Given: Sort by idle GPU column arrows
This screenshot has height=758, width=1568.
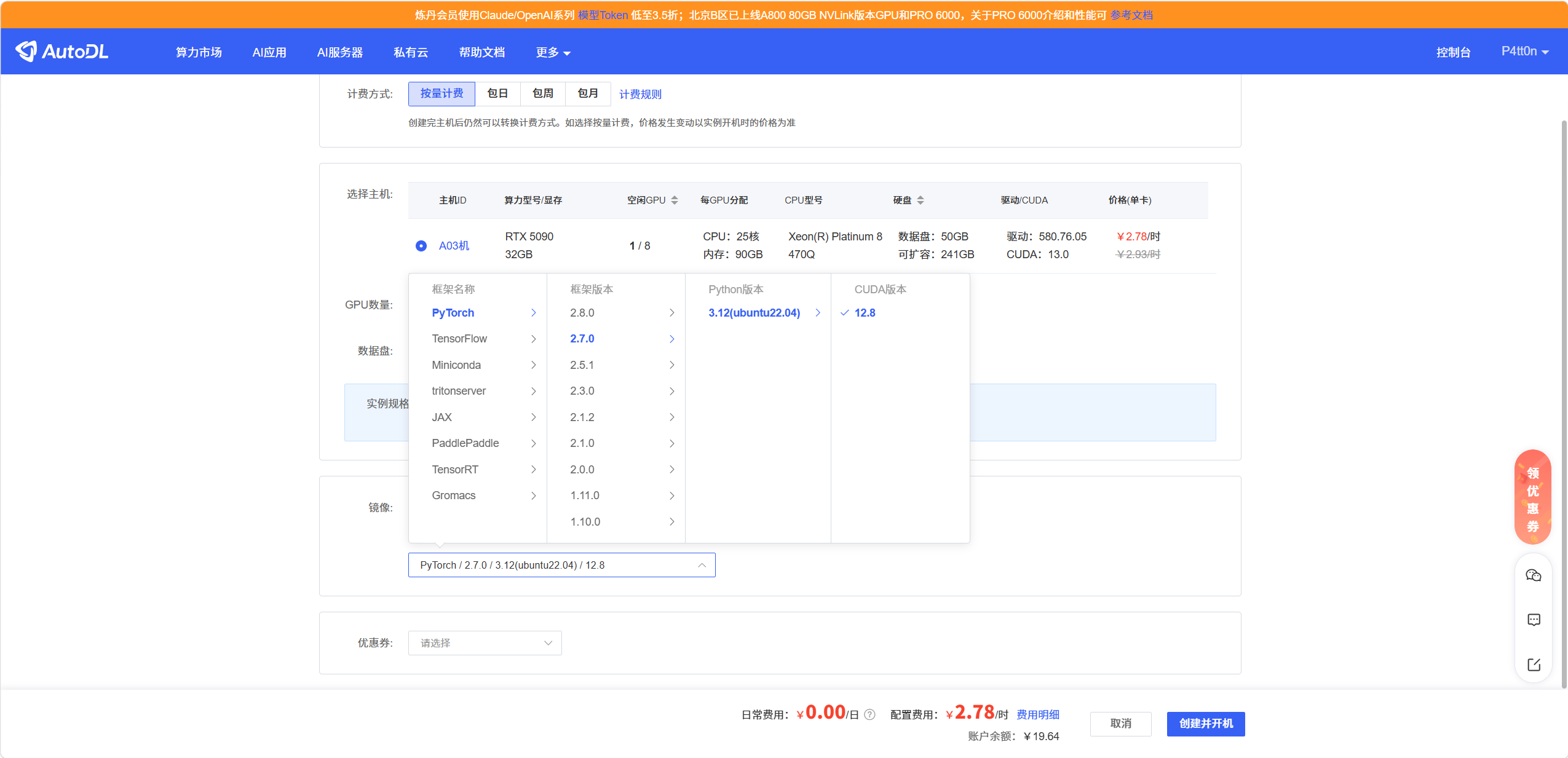Looking at the screenshot, I should click(675, 200).
